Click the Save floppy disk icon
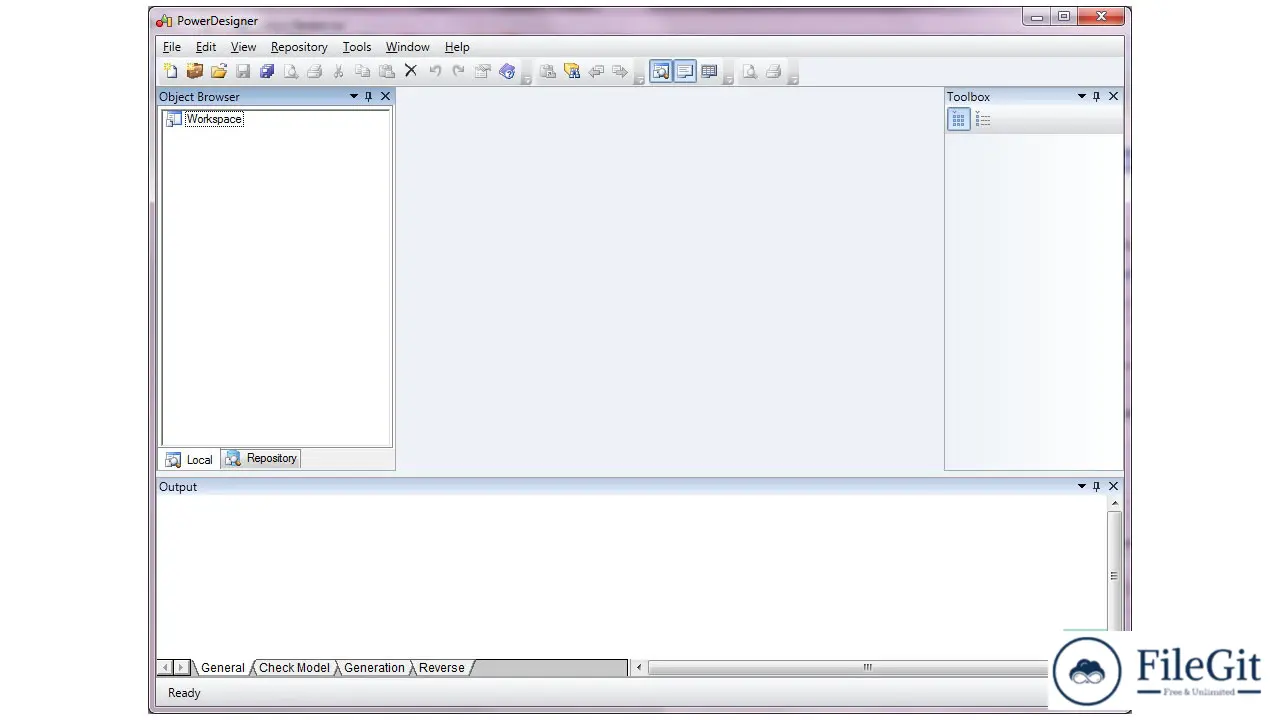The width and height of the screenshot is (1280, 720). [243, 72]
